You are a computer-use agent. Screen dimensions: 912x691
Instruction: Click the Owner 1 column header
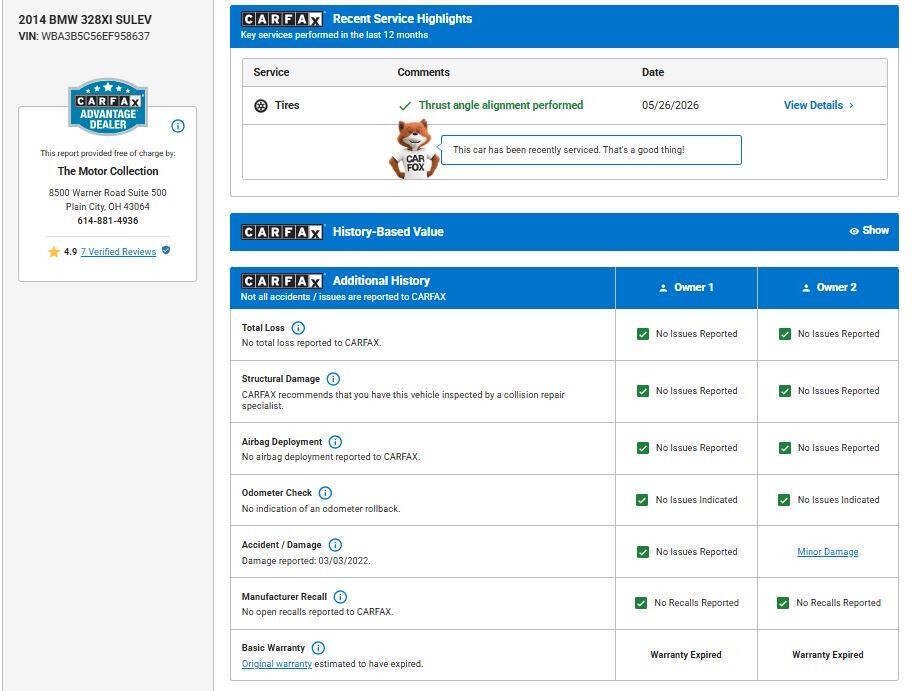[x=686, y=288]
